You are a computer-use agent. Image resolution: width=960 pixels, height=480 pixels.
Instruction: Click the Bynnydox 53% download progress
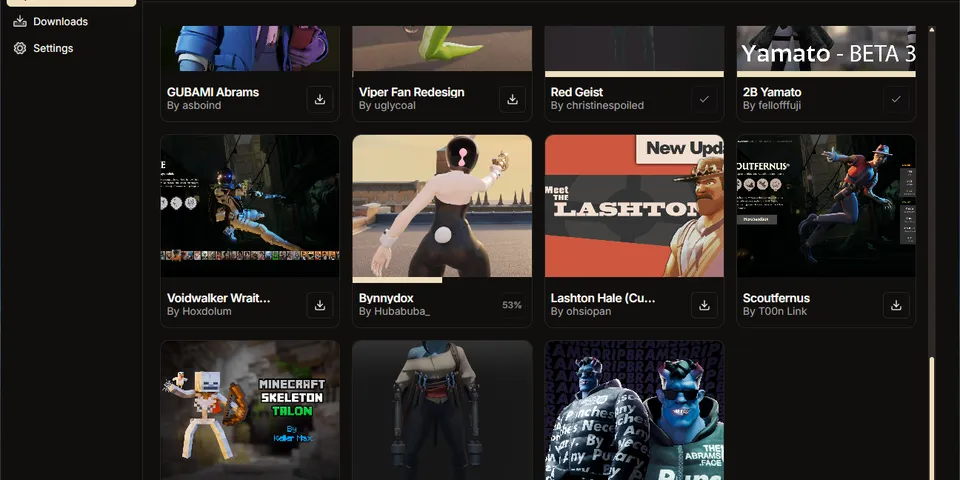pos(511,305)
